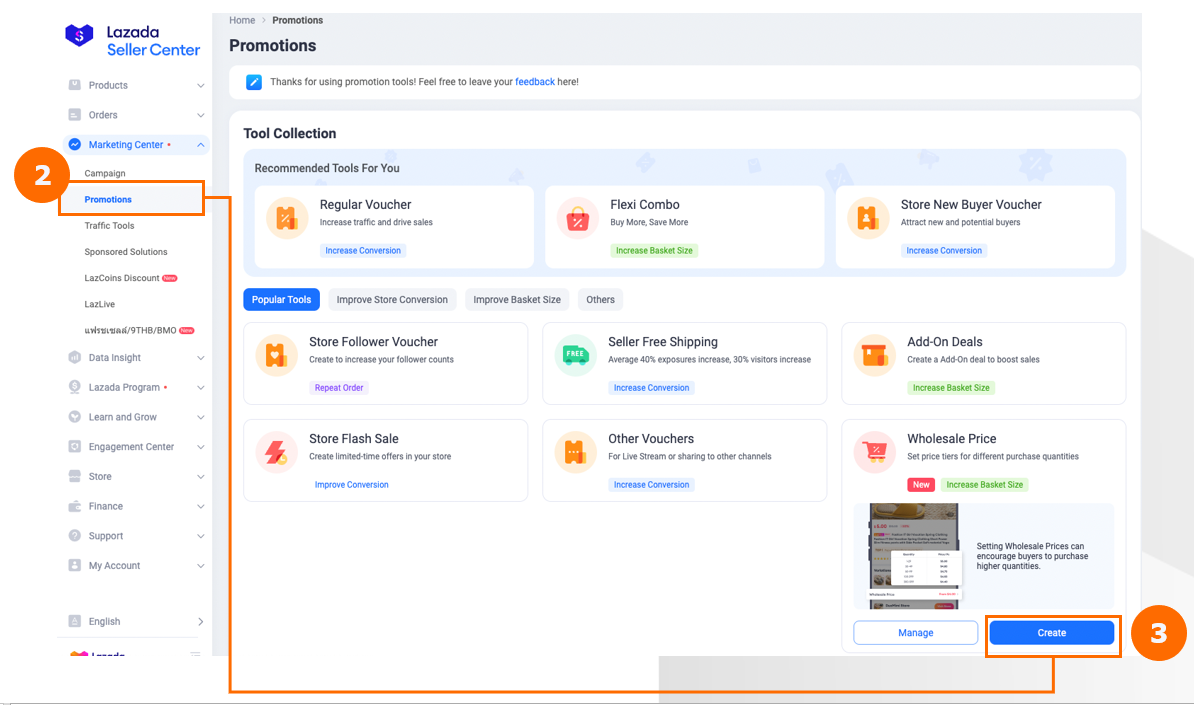
Task: Expand the Store menu chevron
Action: point(200,476)
